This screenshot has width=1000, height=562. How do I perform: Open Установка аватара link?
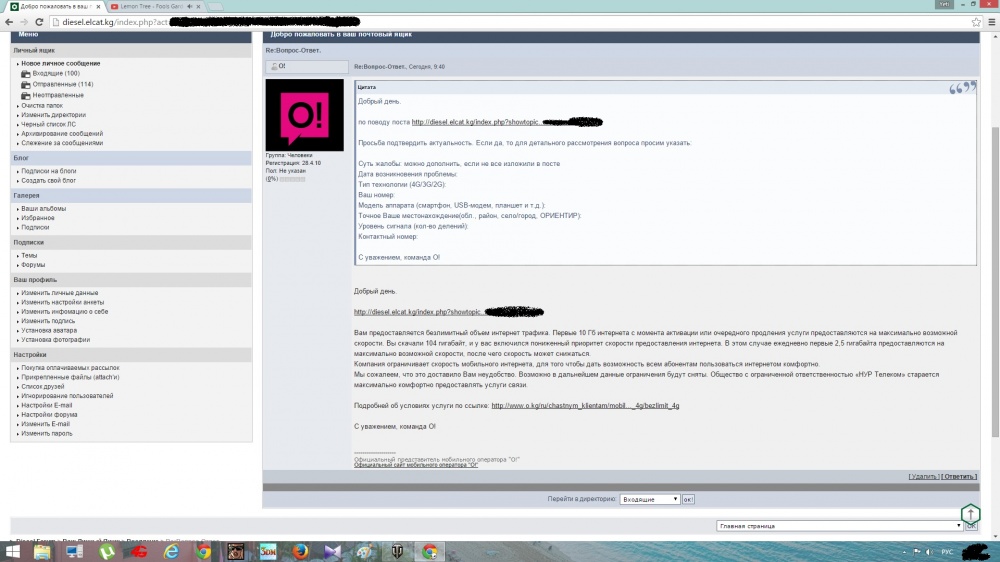coord(49,330)
